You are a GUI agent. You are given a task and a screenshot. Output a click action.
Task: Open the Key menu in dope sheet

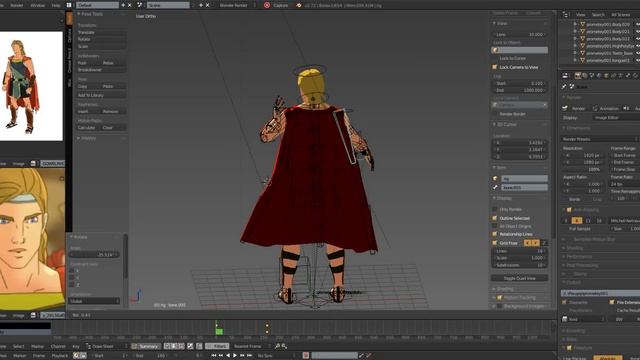[76, 346]
